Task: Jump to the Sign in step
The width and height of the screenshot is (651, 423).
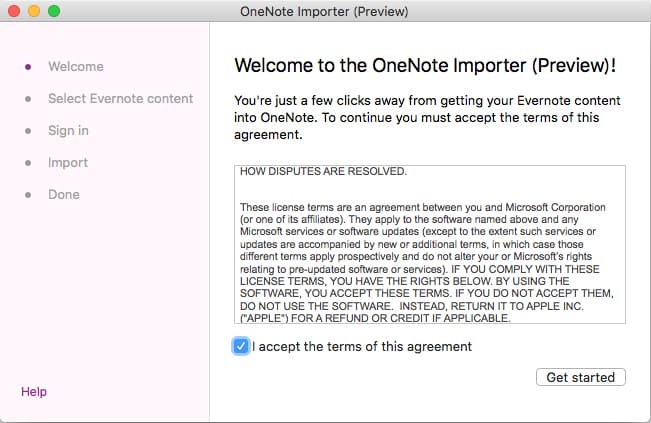Action: coord(68,130)
